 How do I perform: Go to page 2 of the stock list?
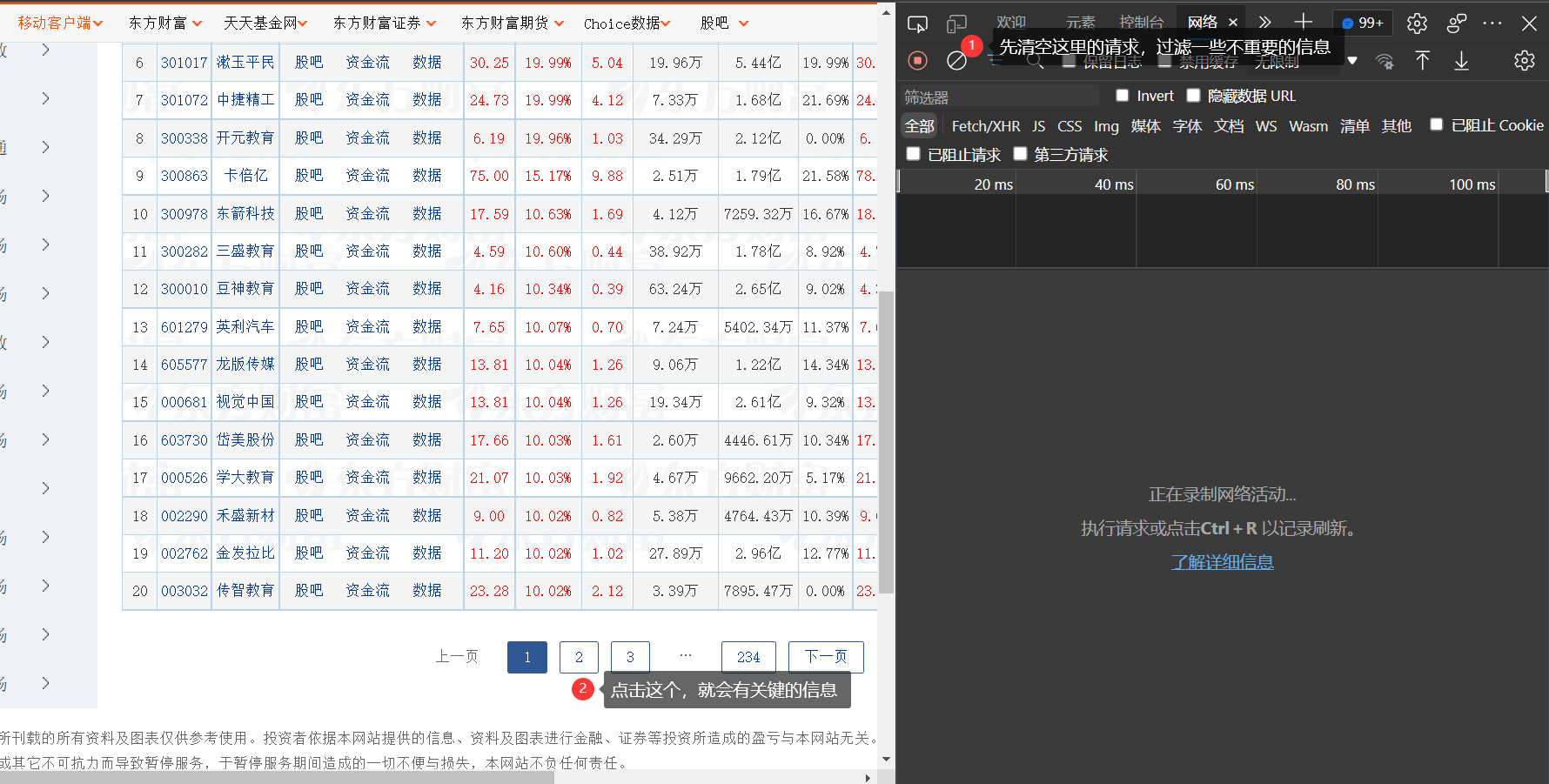(x=579, y=657)
